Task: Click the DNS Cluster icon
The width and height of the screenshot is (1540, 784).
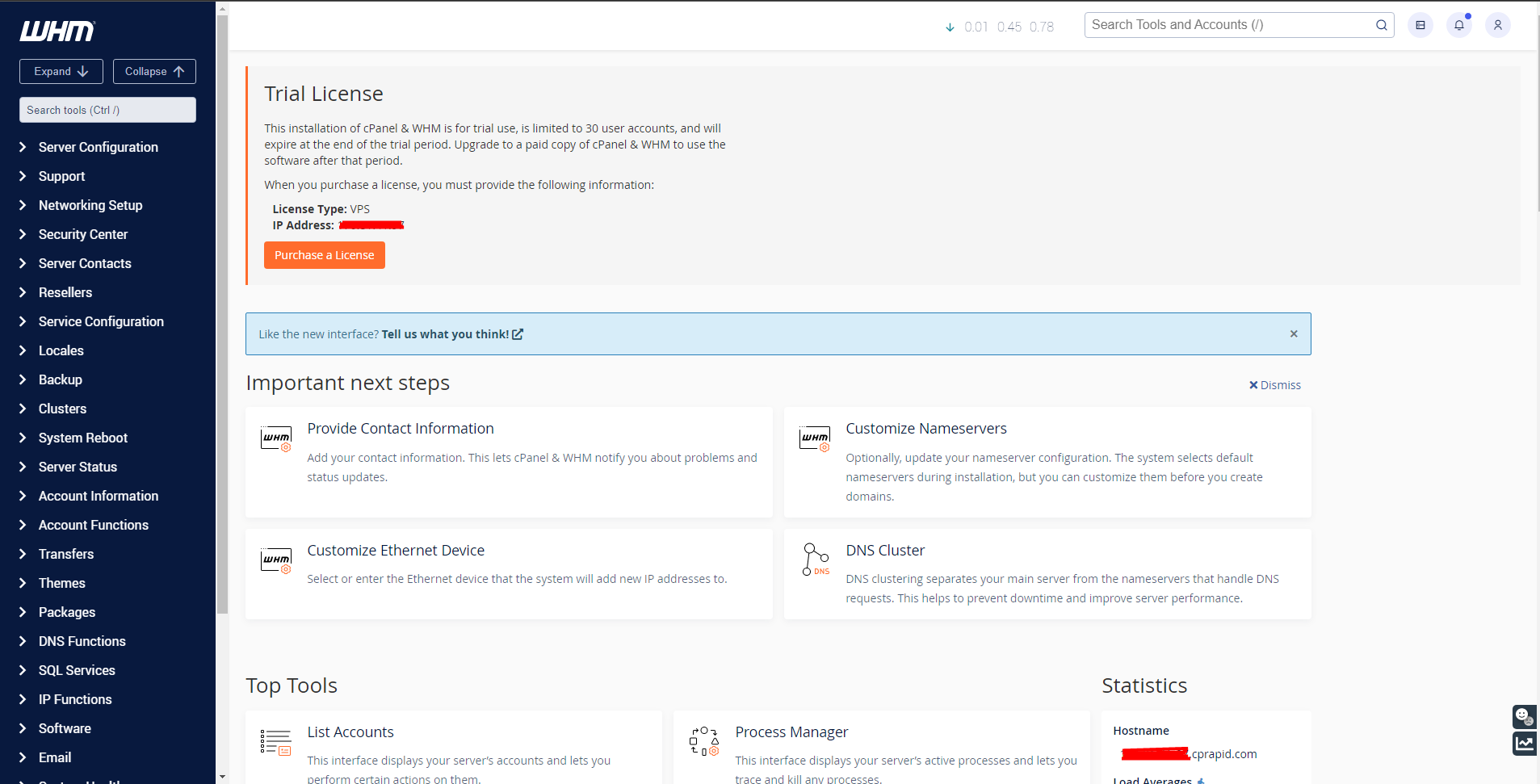Action: [x=816, y=560]
